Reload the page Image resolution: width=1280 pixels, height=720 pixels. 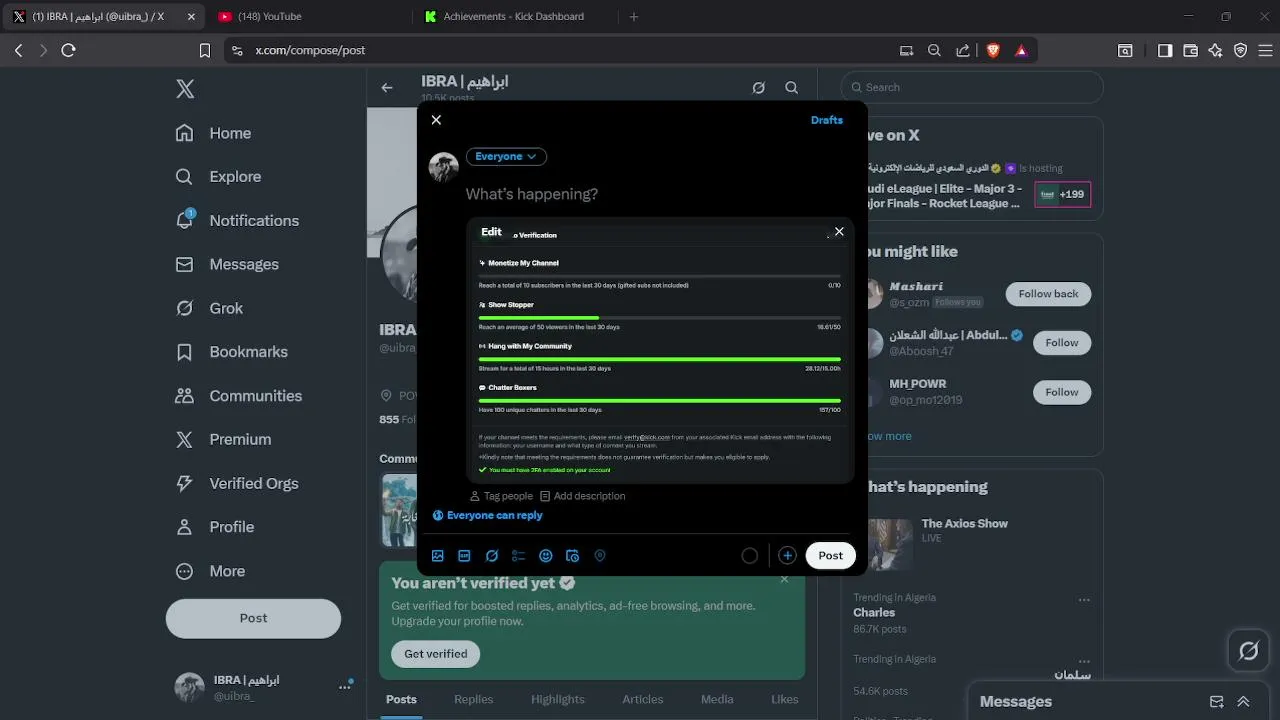click(x=69, y=50)
